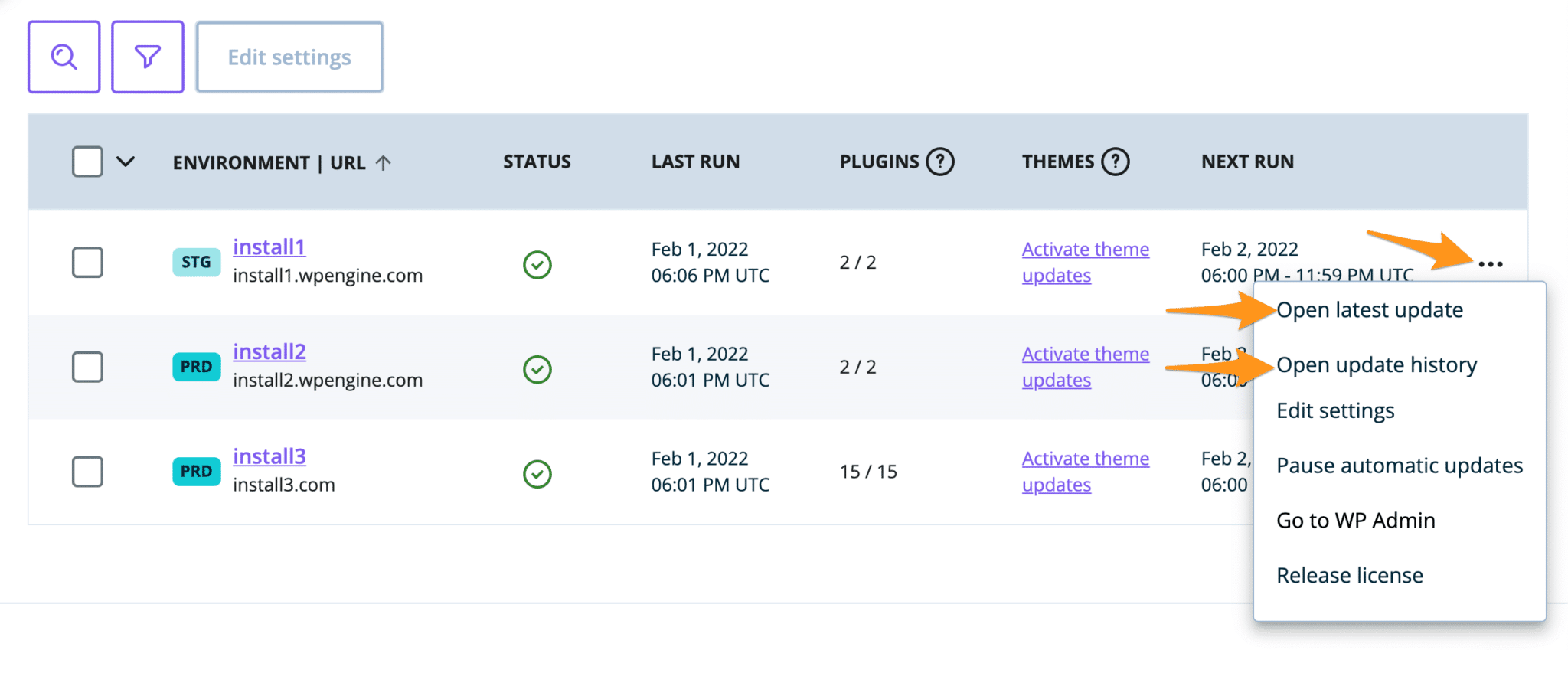The width and height of the screenshot is (1568, 696).
Task: Expand the bulk selection chevron dropdown
Action: click(126, 162)
